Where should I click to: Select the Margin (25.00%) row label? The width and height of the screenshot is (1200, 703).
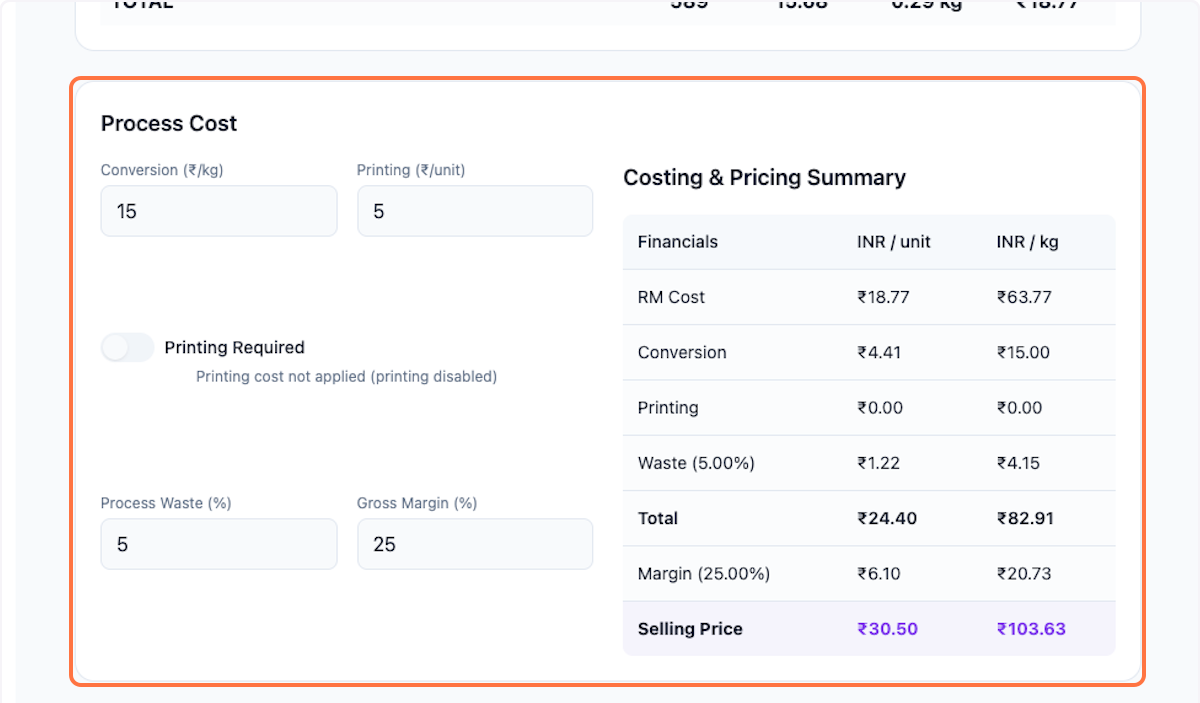[x=703, y=574]
